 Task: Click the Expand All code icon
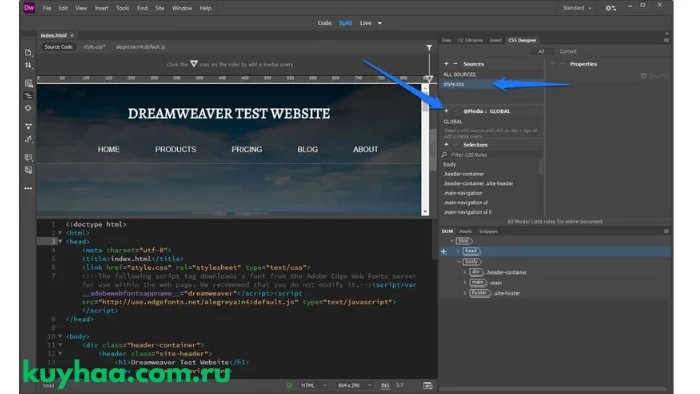28,126
